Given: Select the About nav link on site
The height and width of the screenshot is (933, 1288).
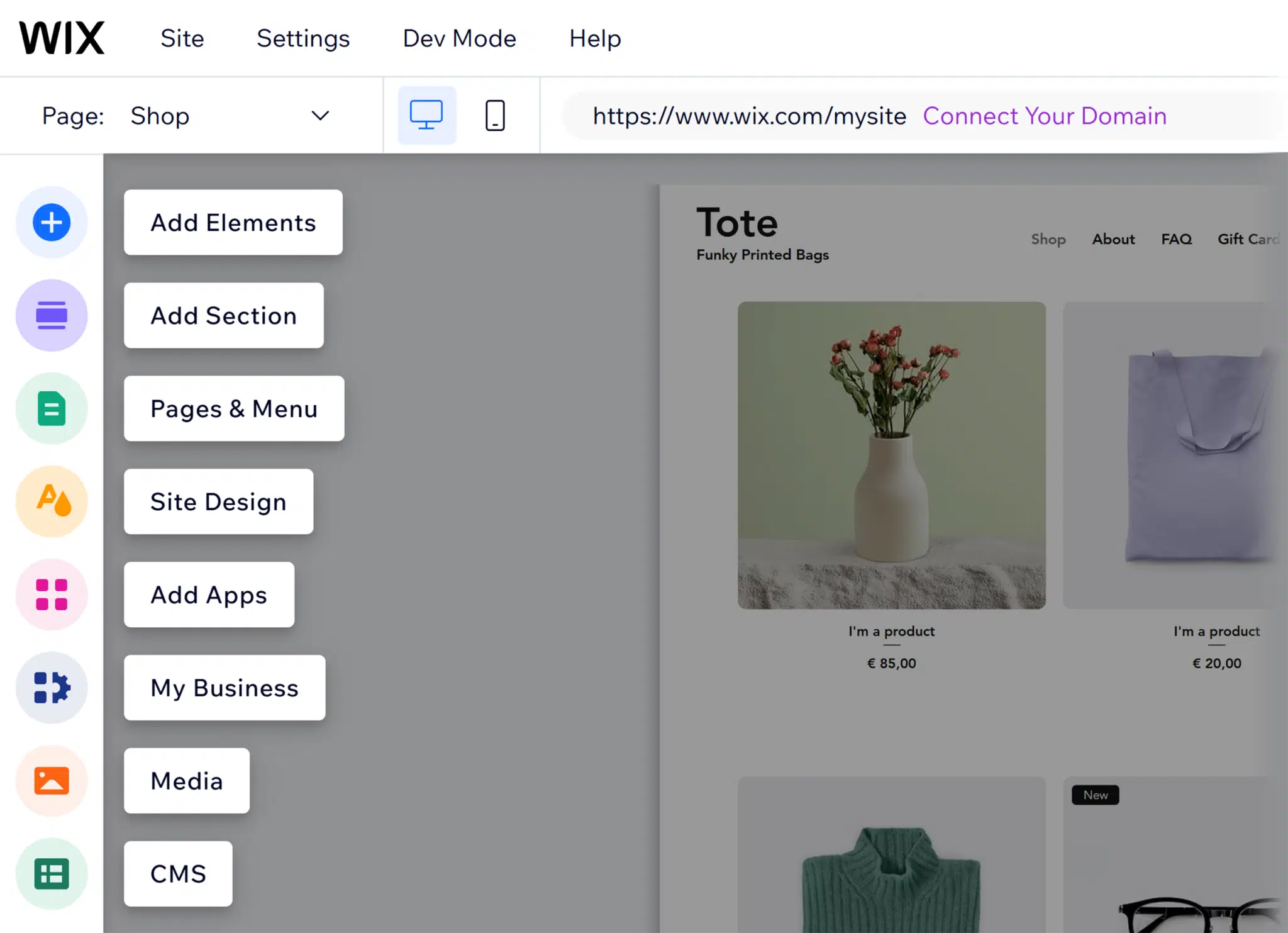Looking at the screenshot, I should click(1113, 239).
